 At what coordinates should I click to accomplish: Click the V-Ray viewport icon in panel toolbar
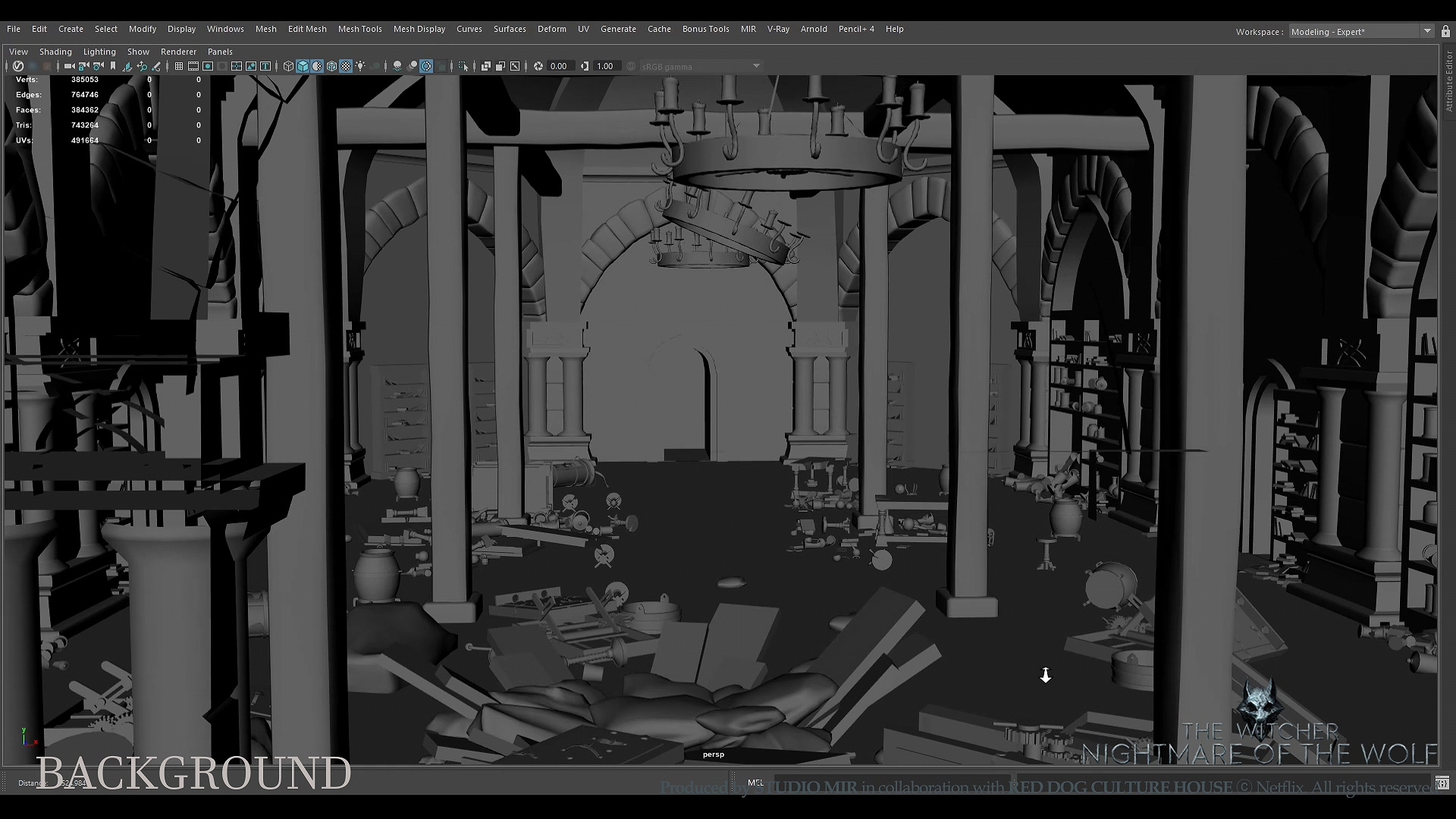point(18,66)
